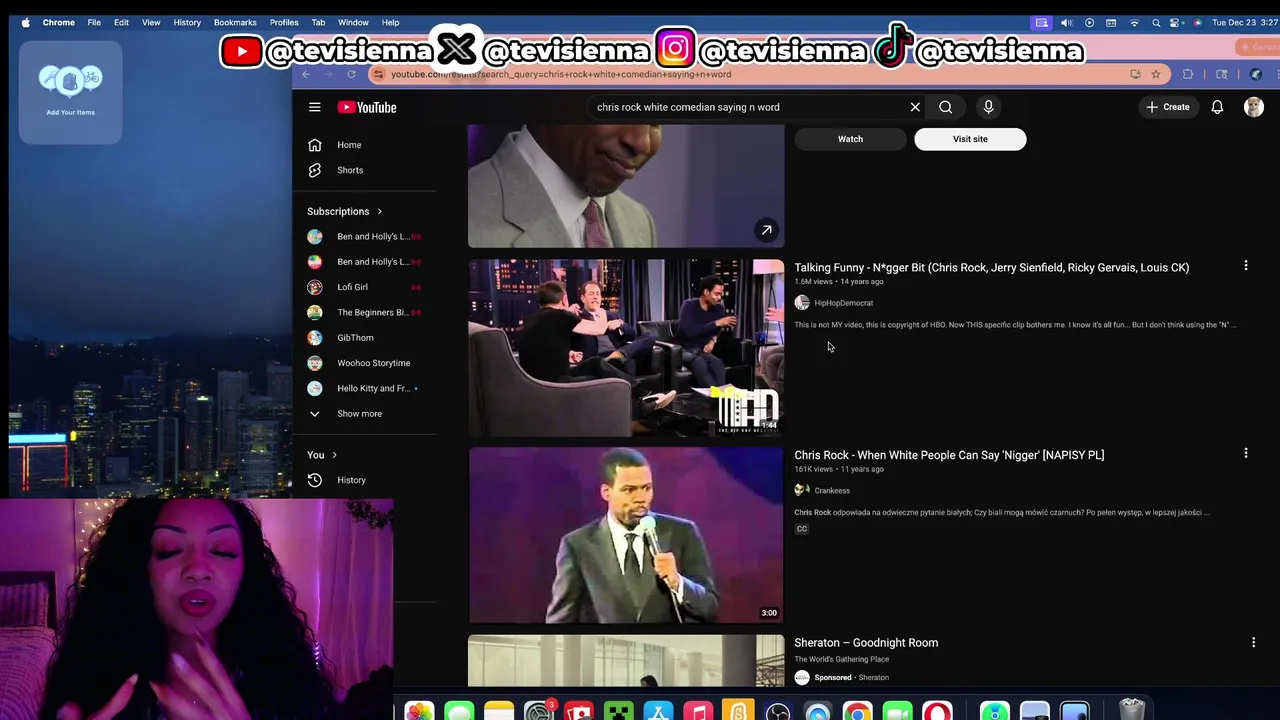
Task: Click the Visit site button
Action: click(970, 139)
